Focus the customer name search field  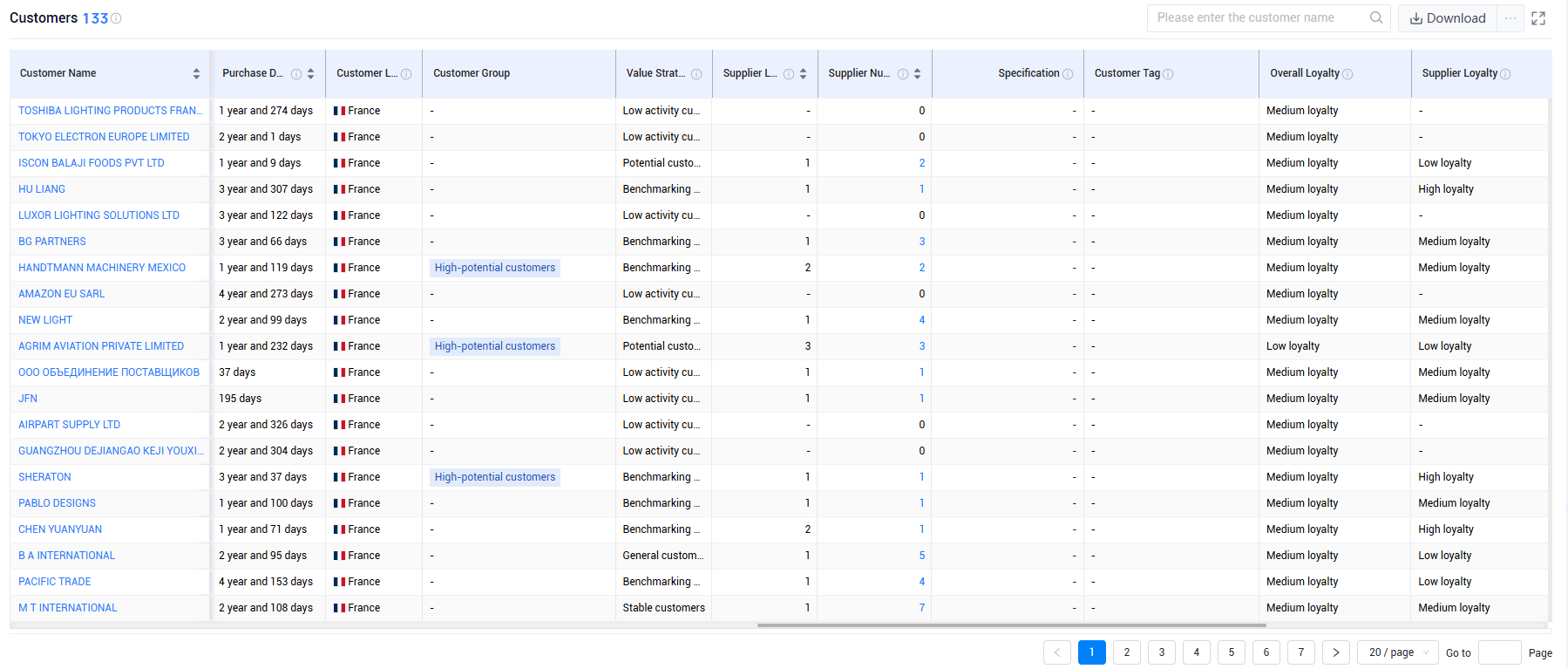[1260, 17]
